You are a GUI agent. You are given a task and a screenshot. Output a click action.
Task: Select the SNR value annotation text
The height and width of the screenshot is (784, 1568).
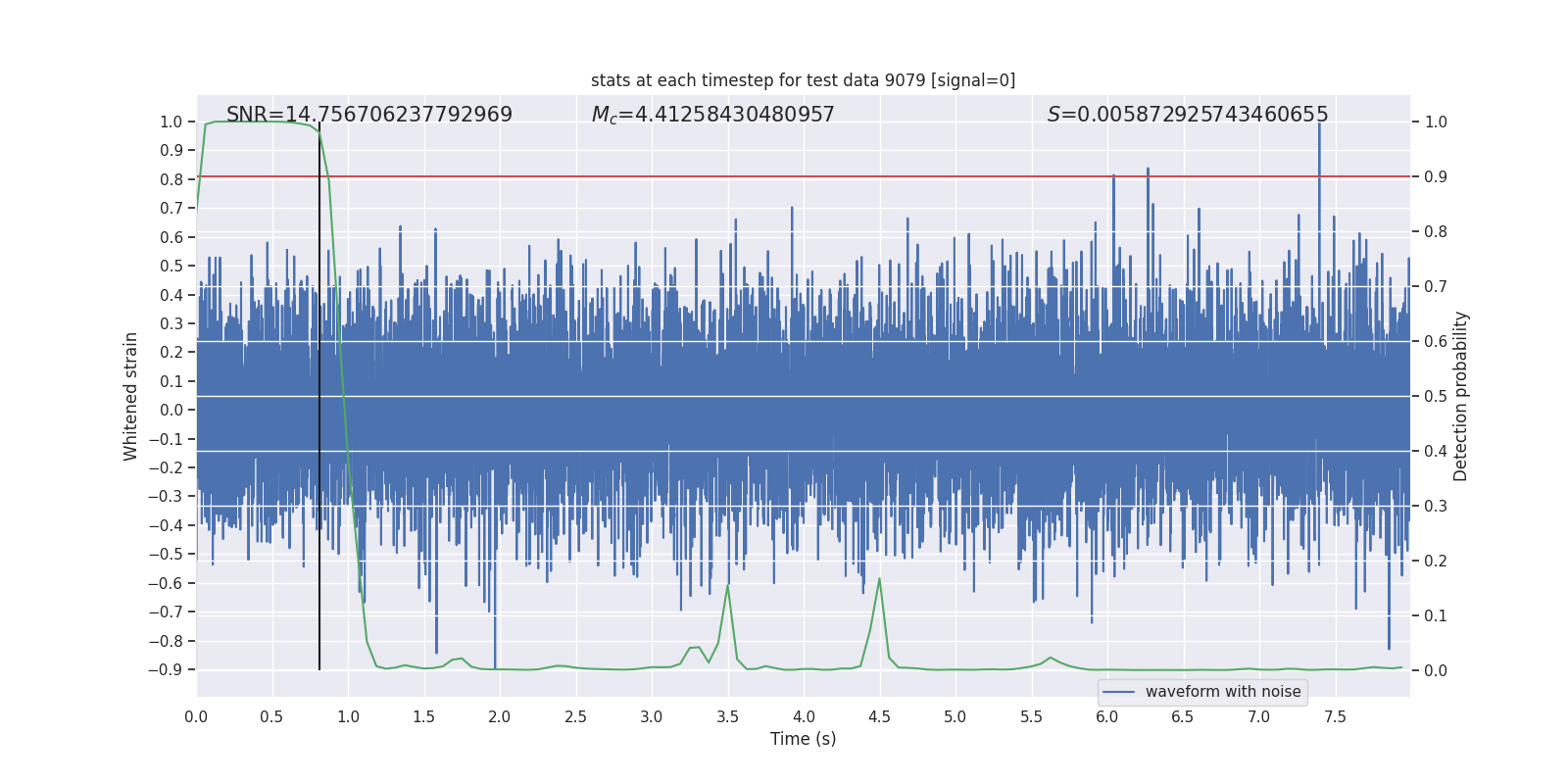pyautogui.click(x=368, y=115)
